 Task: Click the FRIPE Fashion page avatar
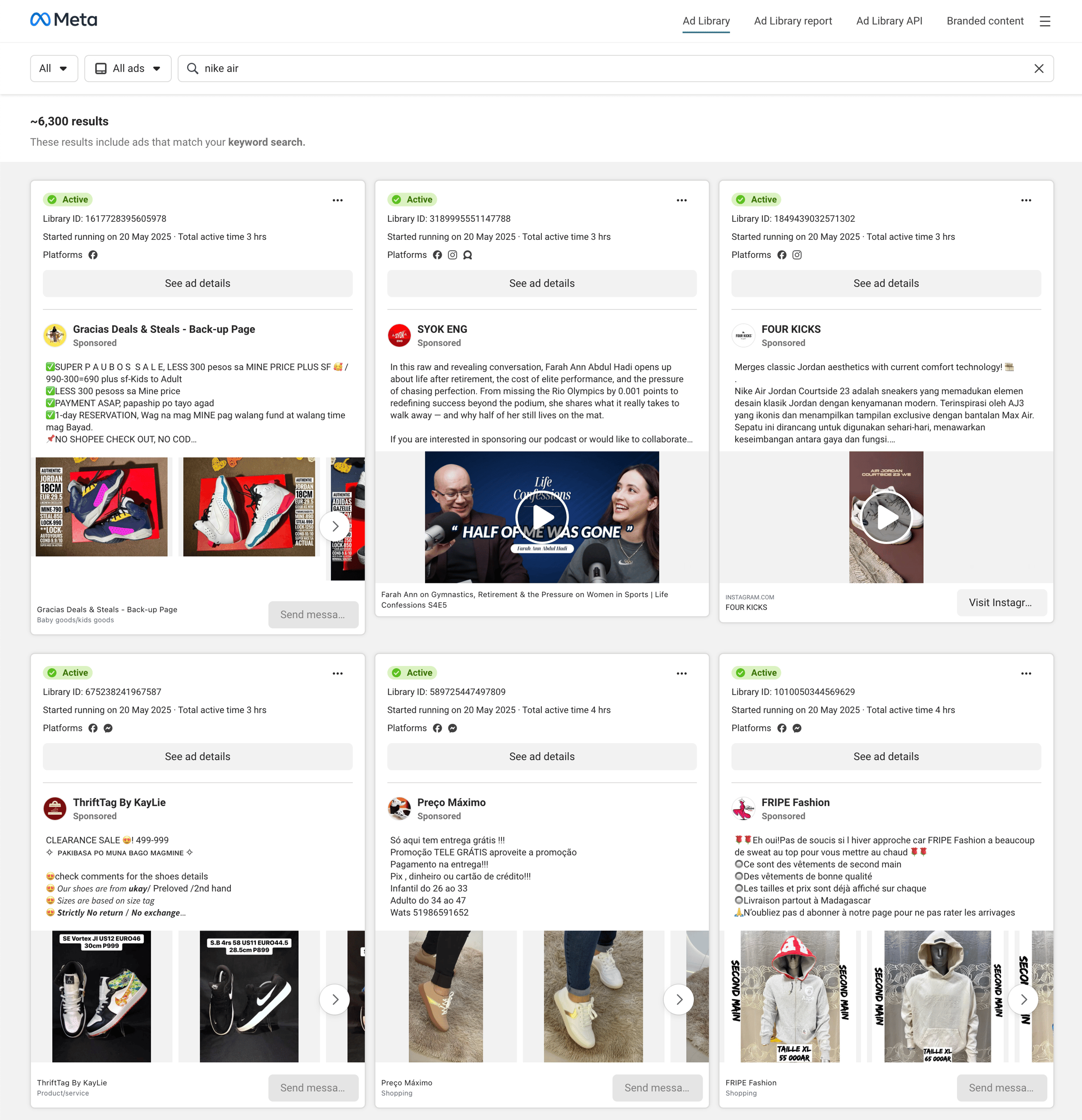click(x=743, y=808)
